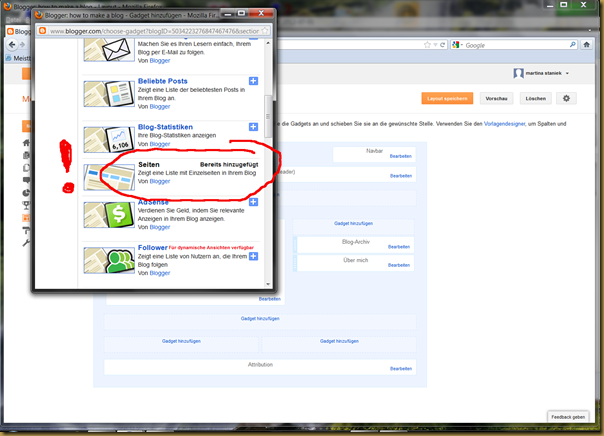Click Layout speichern orange button
Viewport: 604px width, 436px height.
(447, 98)
